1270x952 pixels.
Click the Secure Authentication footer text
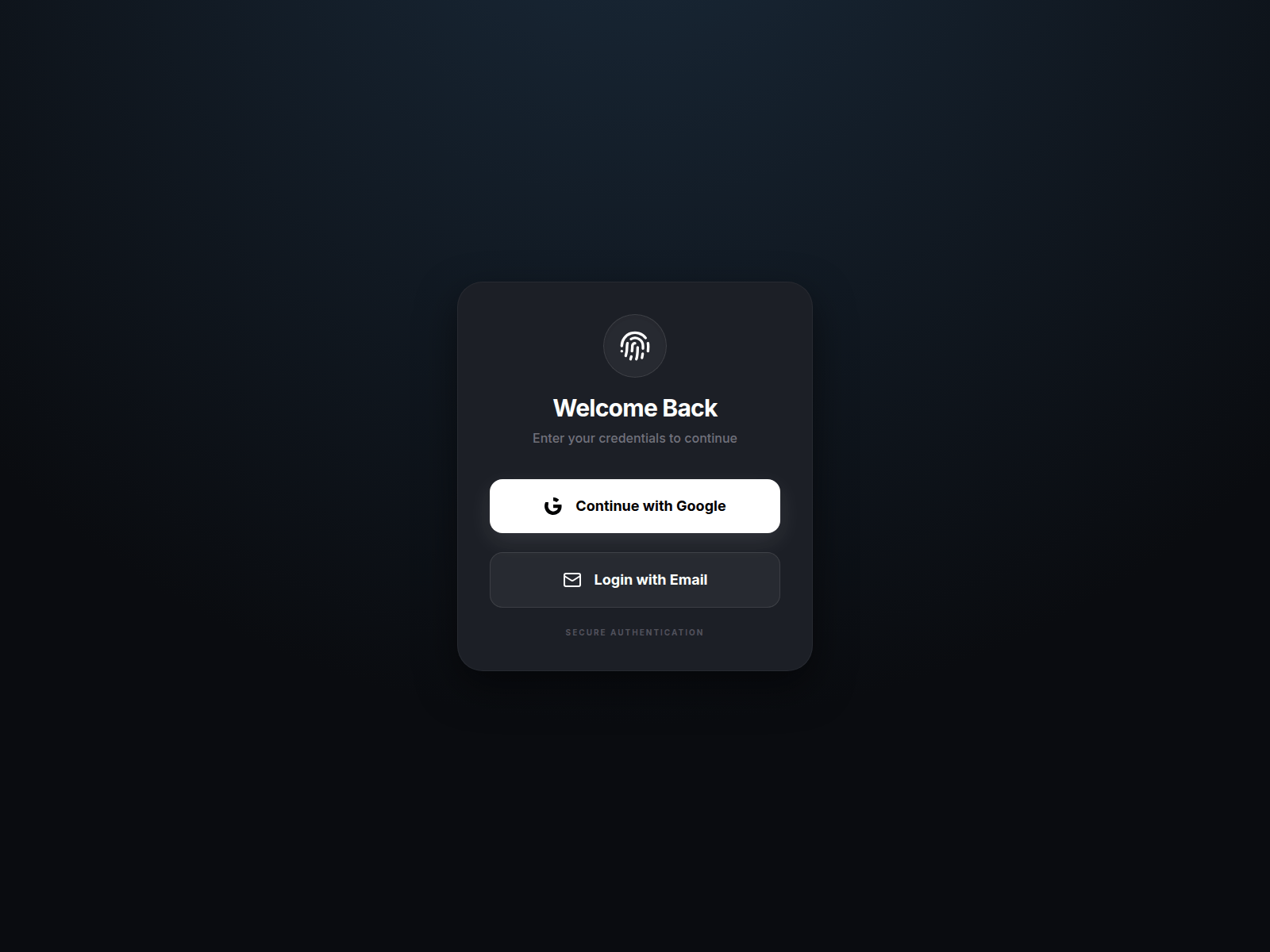coord(635,632)
